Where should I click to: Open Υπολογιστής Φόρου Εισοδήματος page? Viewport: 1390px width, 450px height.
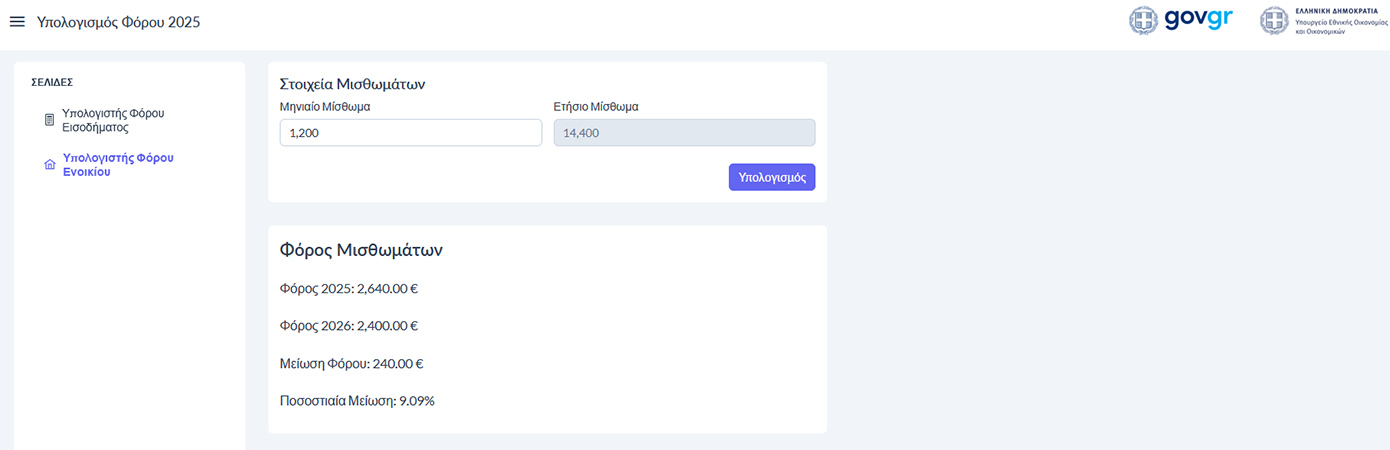[x=112, y=120]
